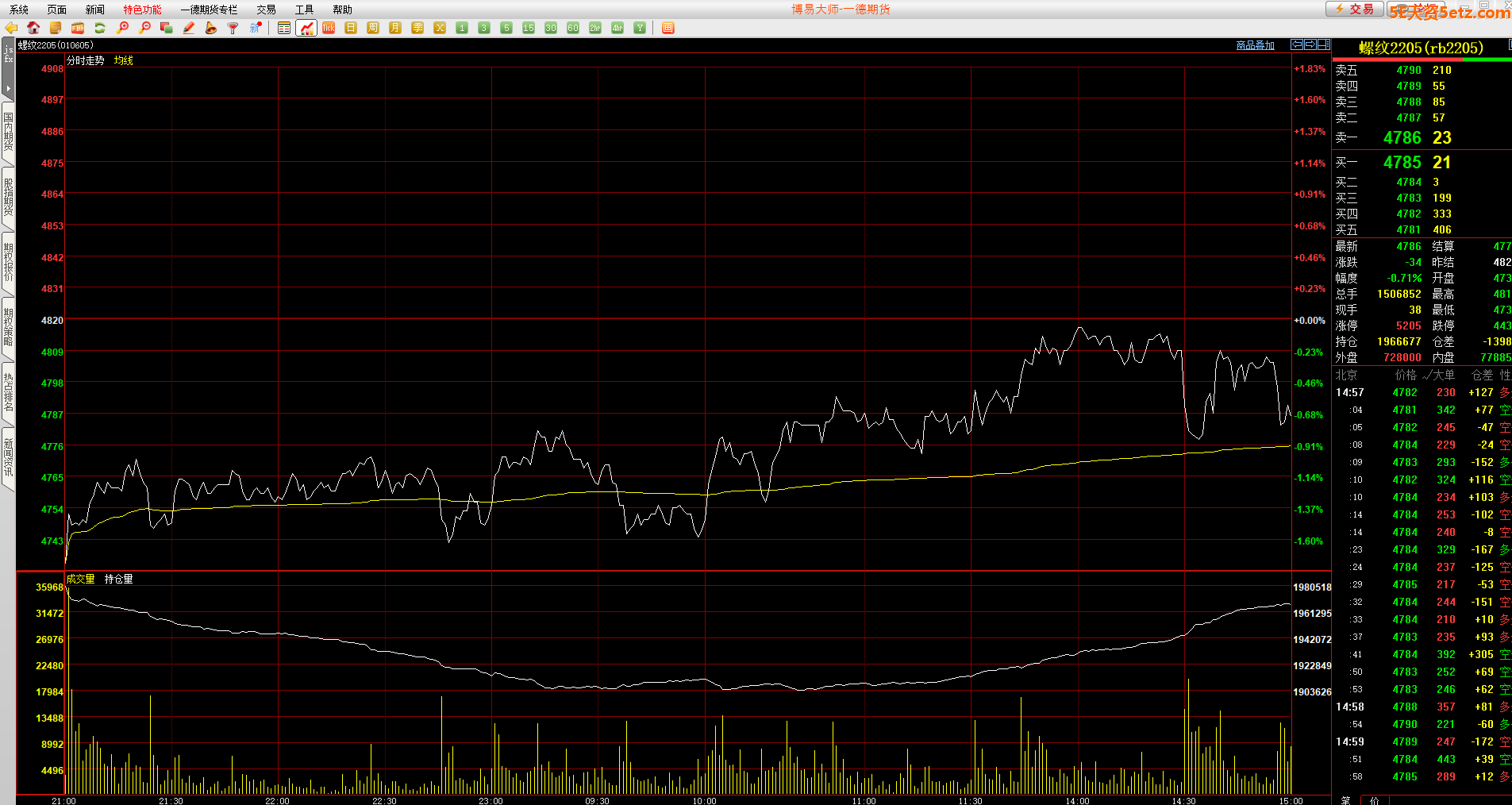Viewport: 1512px width, 805px height.
Task: Click the alert bell toolbar icon
Action: tap(211, 28)
